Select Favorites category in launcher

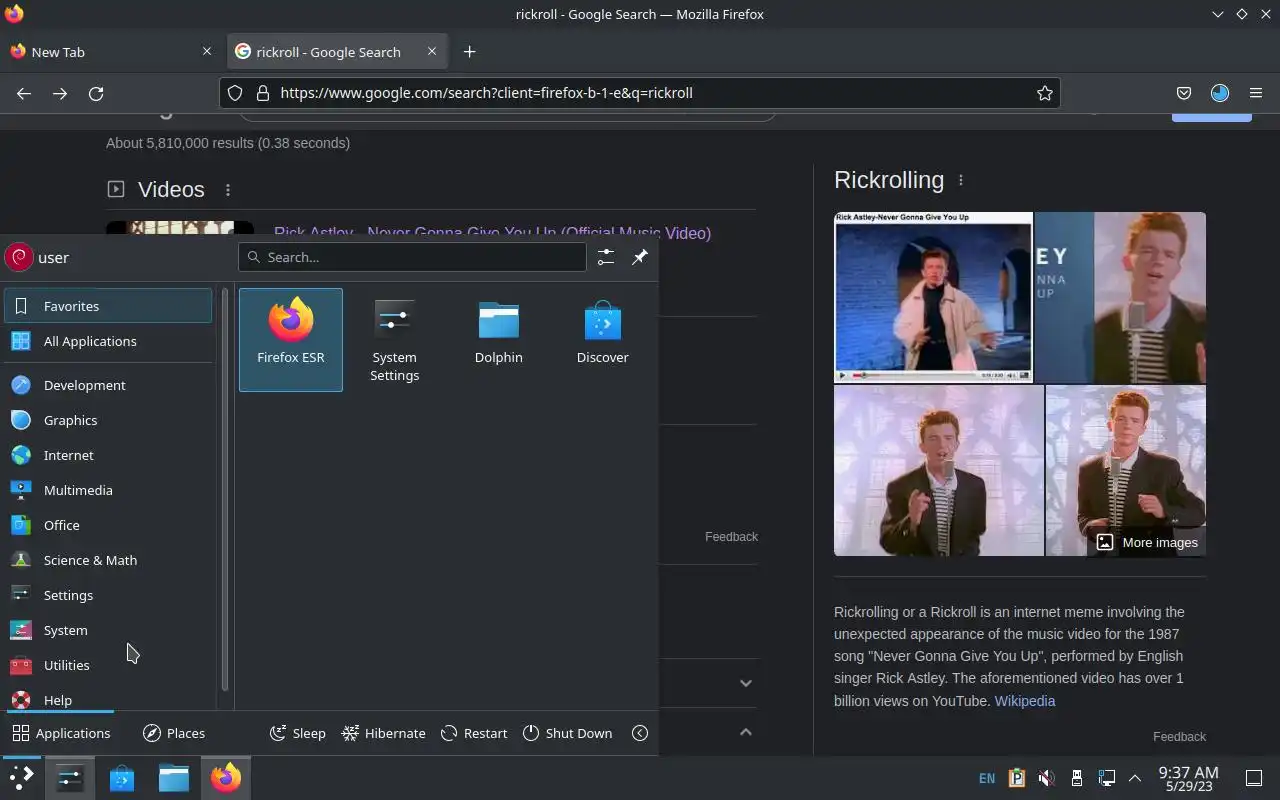108,306
